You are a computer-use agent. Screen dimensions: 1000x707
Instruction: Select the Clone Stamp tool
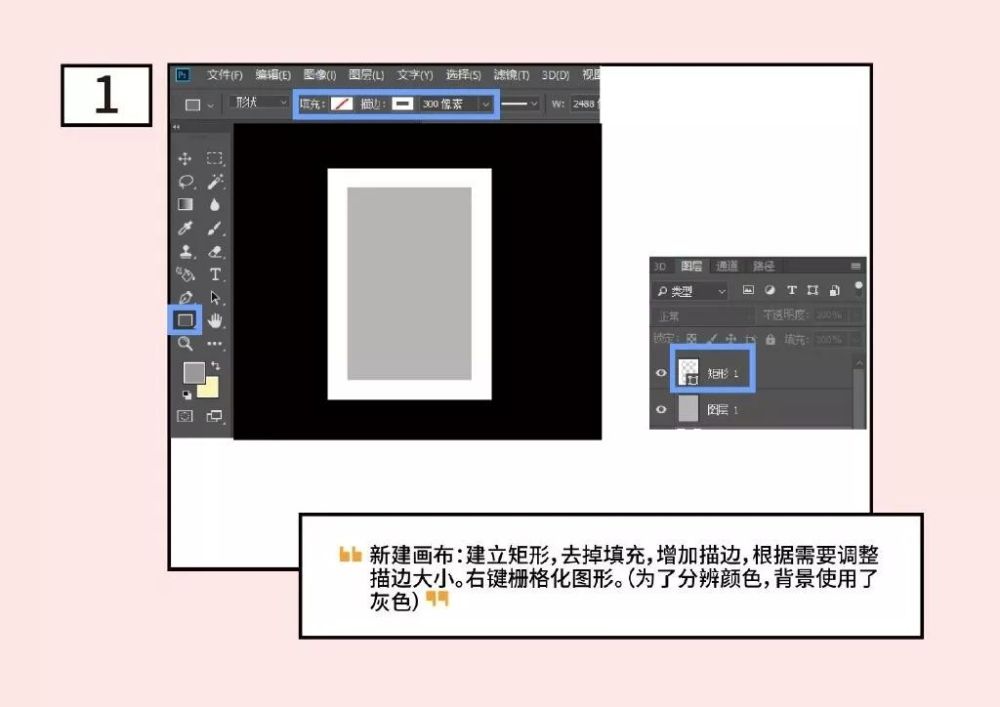[x=186, y=251]
